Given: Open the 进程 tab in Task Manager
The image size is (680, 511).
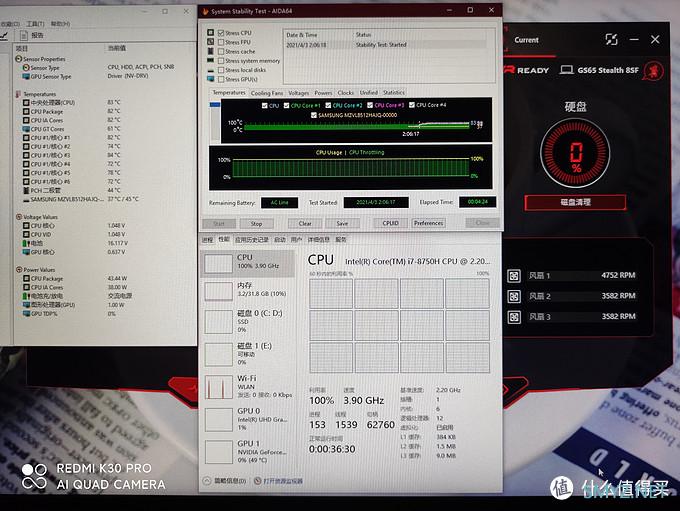Looking at the screenshot, I should click(207, 239).
